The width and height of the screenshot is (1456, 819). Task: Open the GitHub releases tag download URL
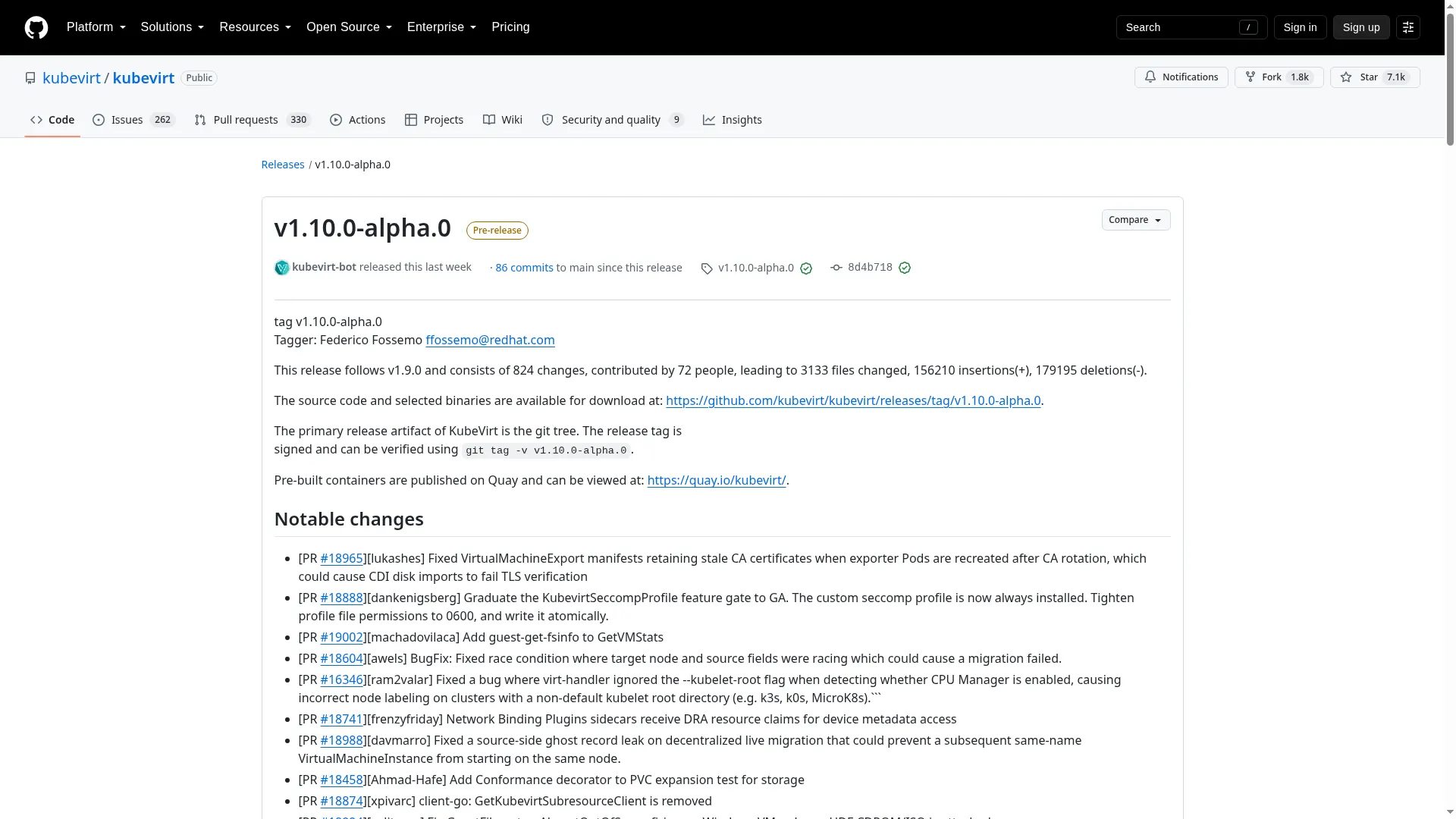853,401
